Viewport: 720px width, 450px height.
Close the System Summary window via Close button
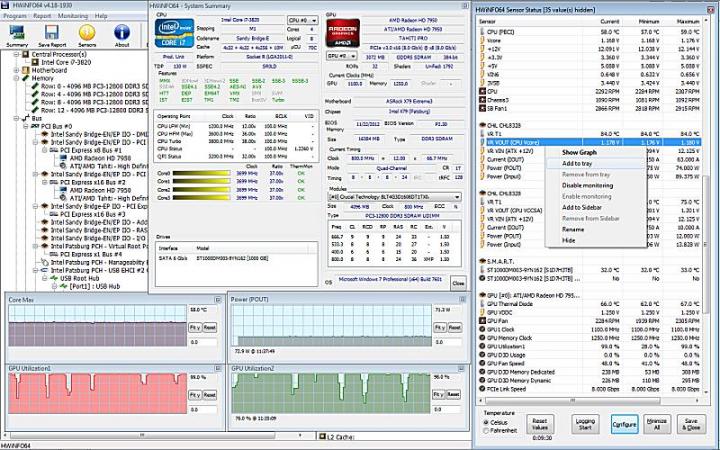pyautogui.click(x=458, y=283)
